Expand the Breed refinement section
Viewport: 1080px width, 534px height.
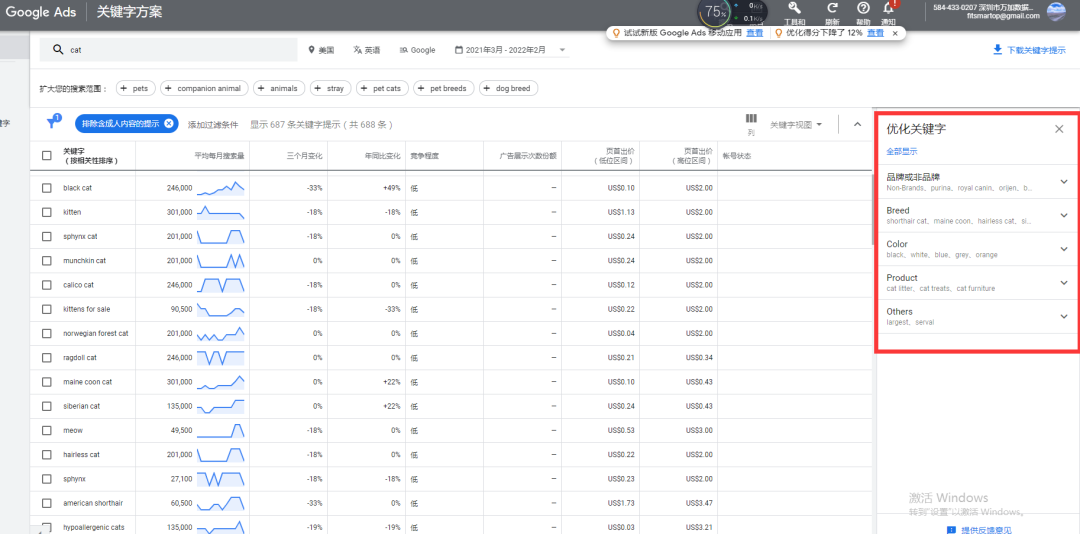coord(1063,215)
